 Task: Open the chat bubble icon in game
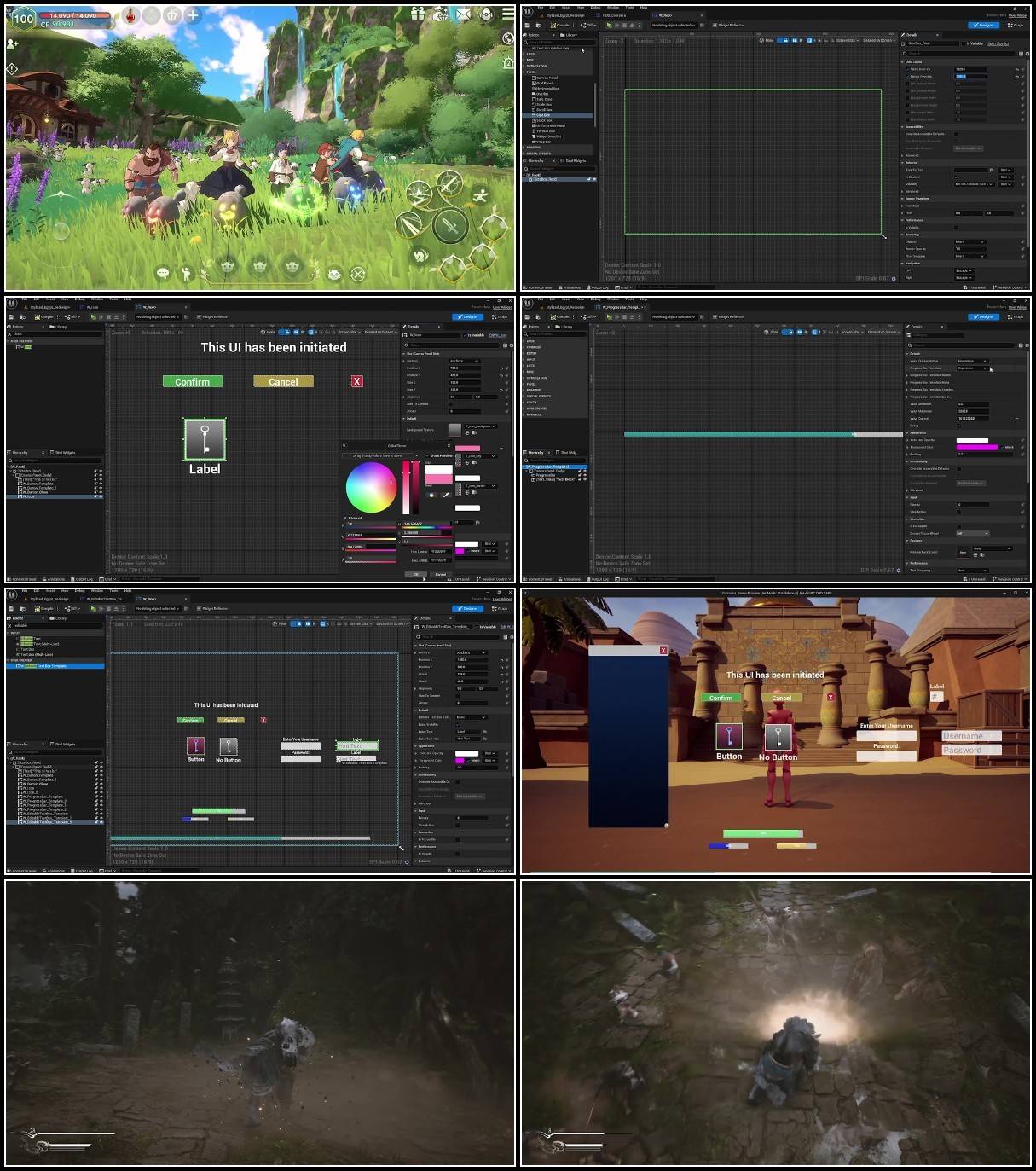[163, 273]
